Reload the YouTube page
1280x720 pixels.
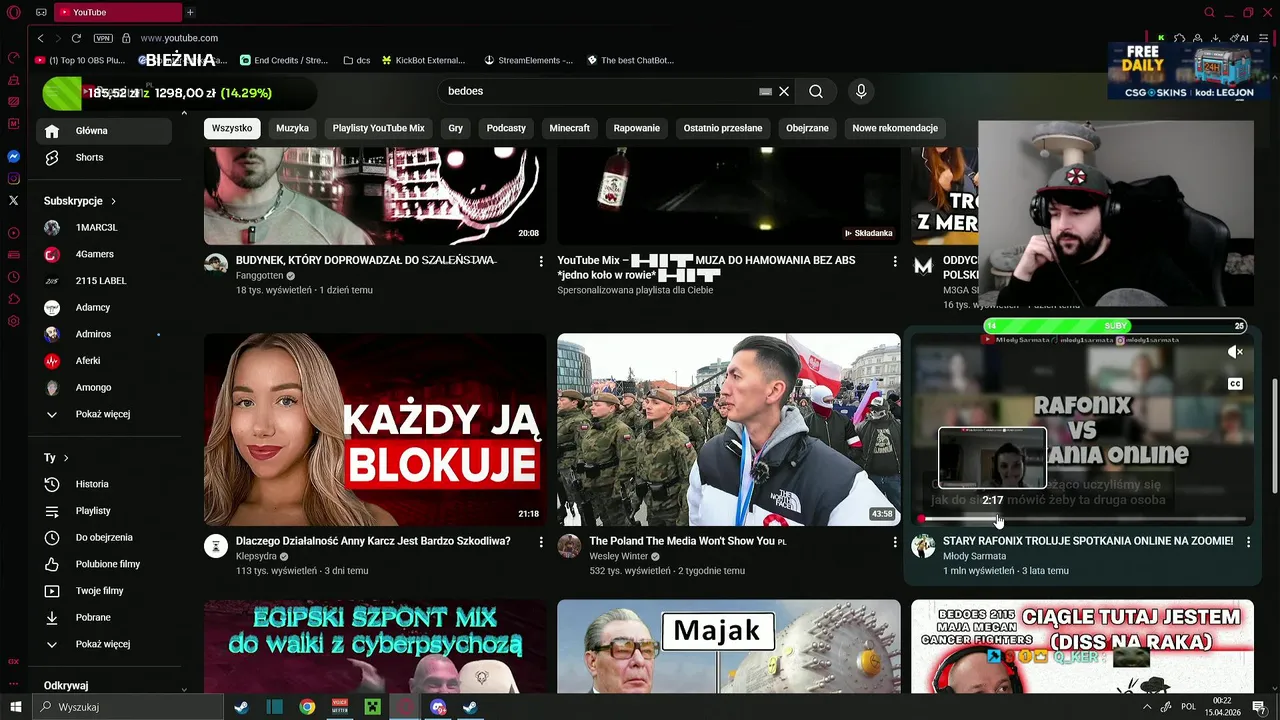[x=76, y=38]
